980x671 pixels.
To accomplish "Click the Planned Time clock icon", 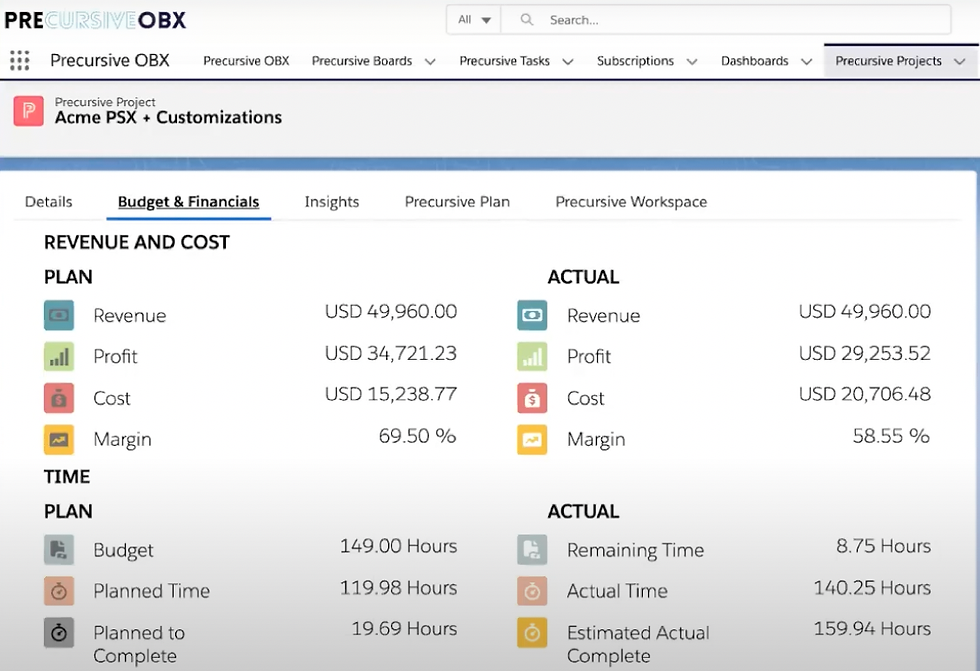I will [x=59, y=590].
